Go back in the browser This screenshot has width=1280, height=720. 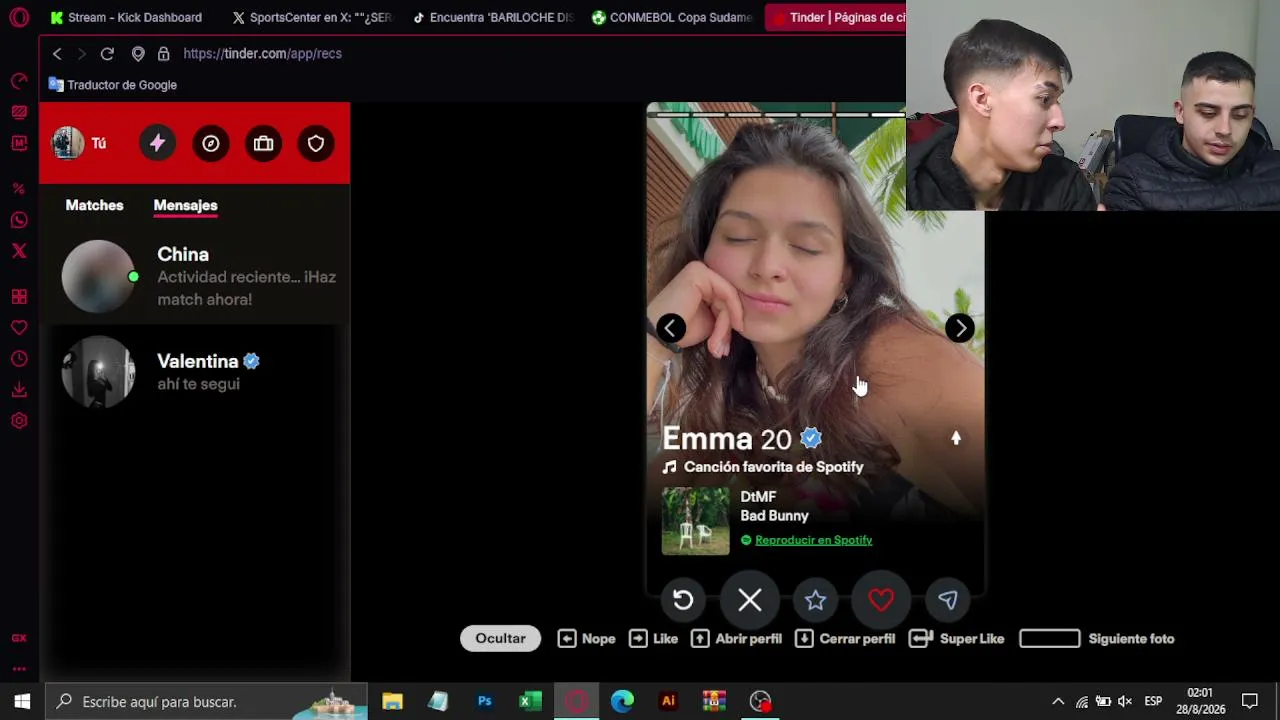[x=57, y=54]
